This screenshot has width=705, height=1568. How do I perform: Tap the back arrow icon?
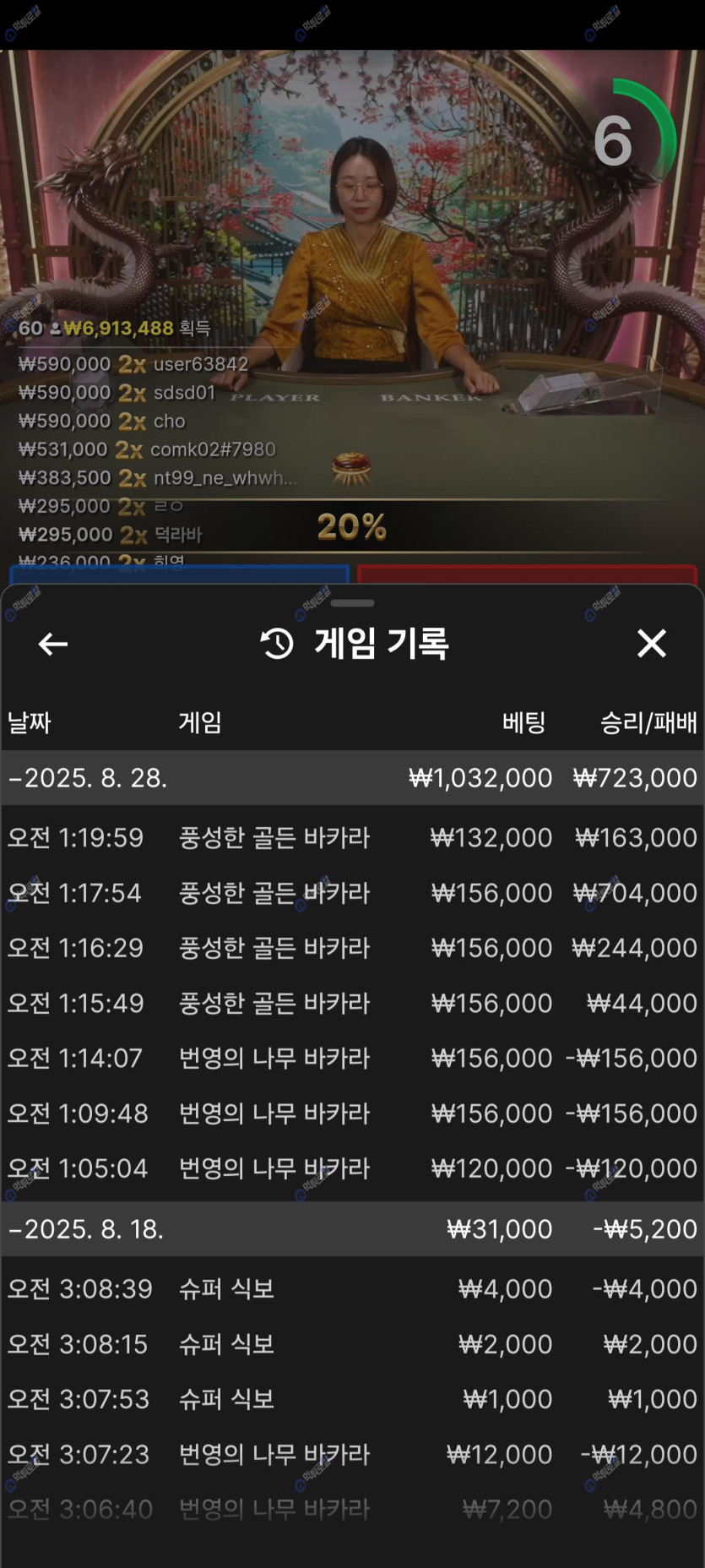click(x=53, y=645)
